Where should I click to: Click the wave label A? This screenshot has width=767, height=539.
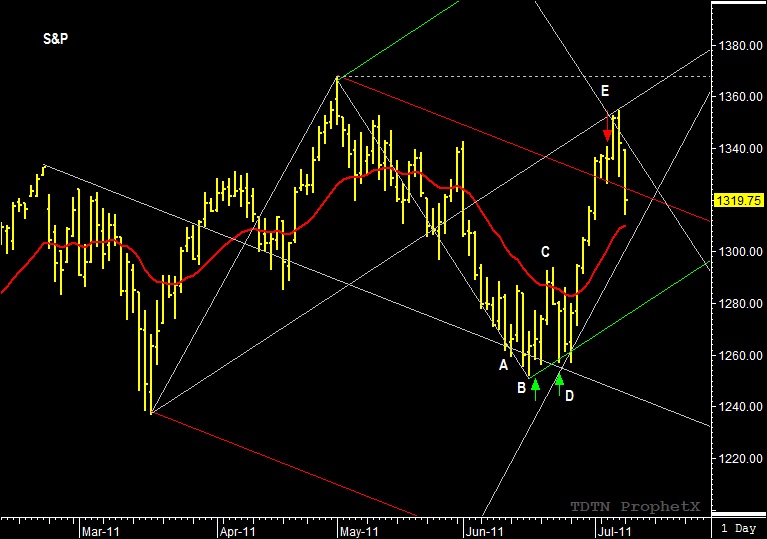point(503,365)
